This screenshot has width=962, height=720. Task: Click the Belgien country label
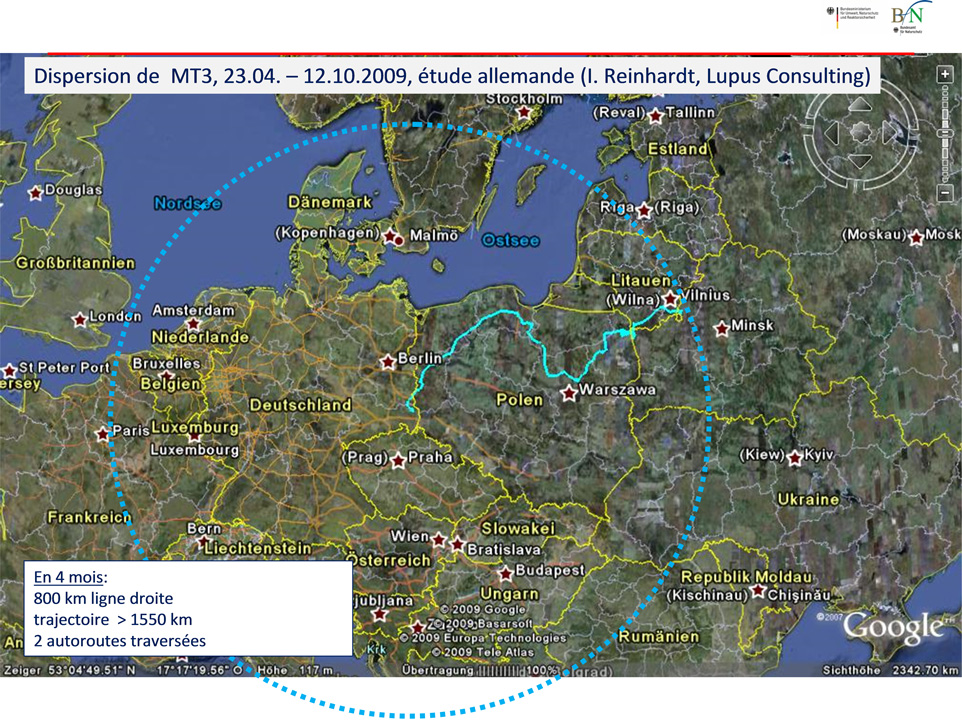click(171, 384)
